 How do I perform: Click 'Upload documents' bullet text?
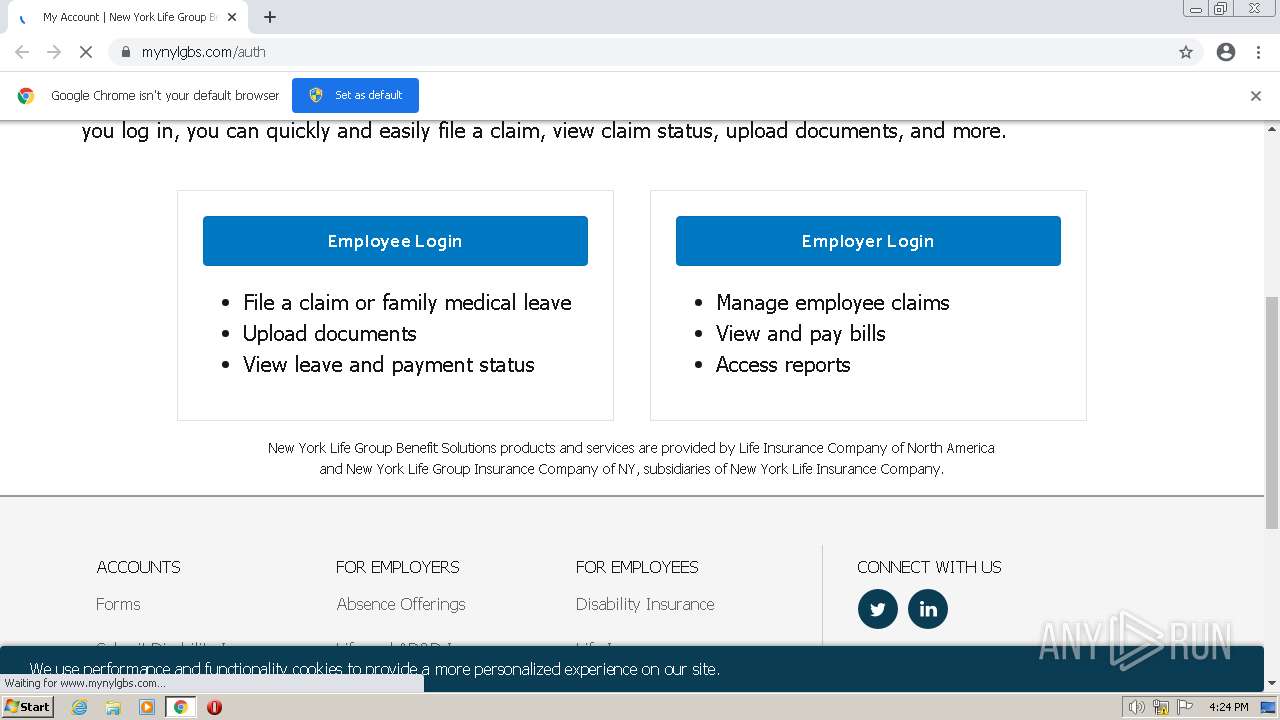(330, 334)
